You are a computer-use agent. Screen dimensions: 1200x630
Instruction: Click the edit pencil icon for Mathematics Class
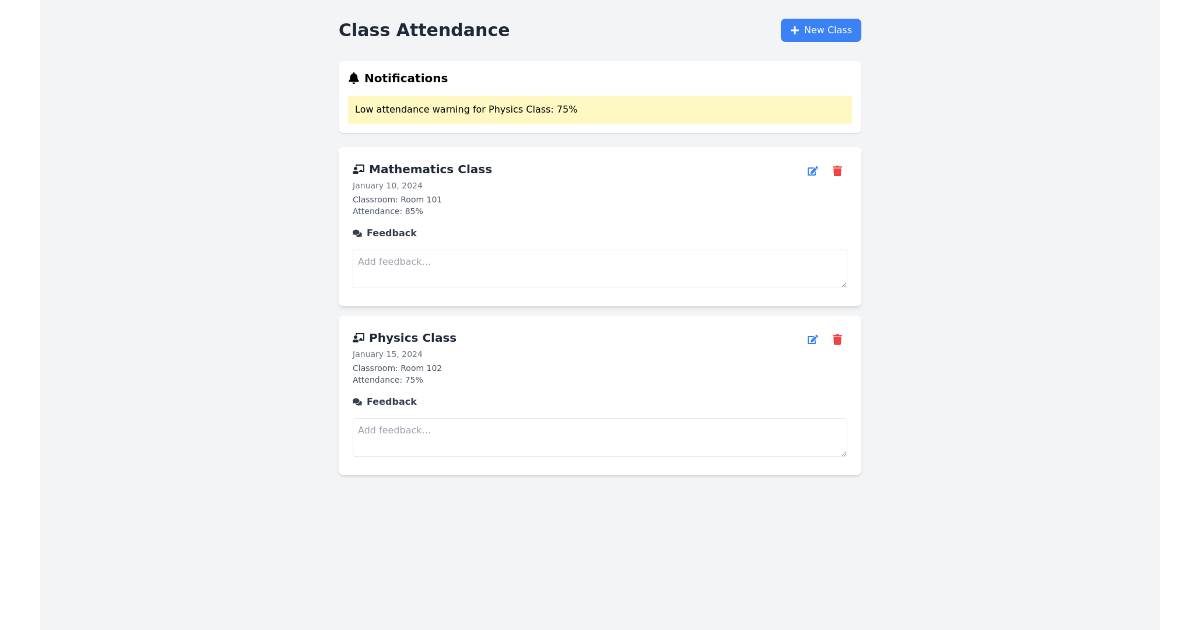click(813, 171)
